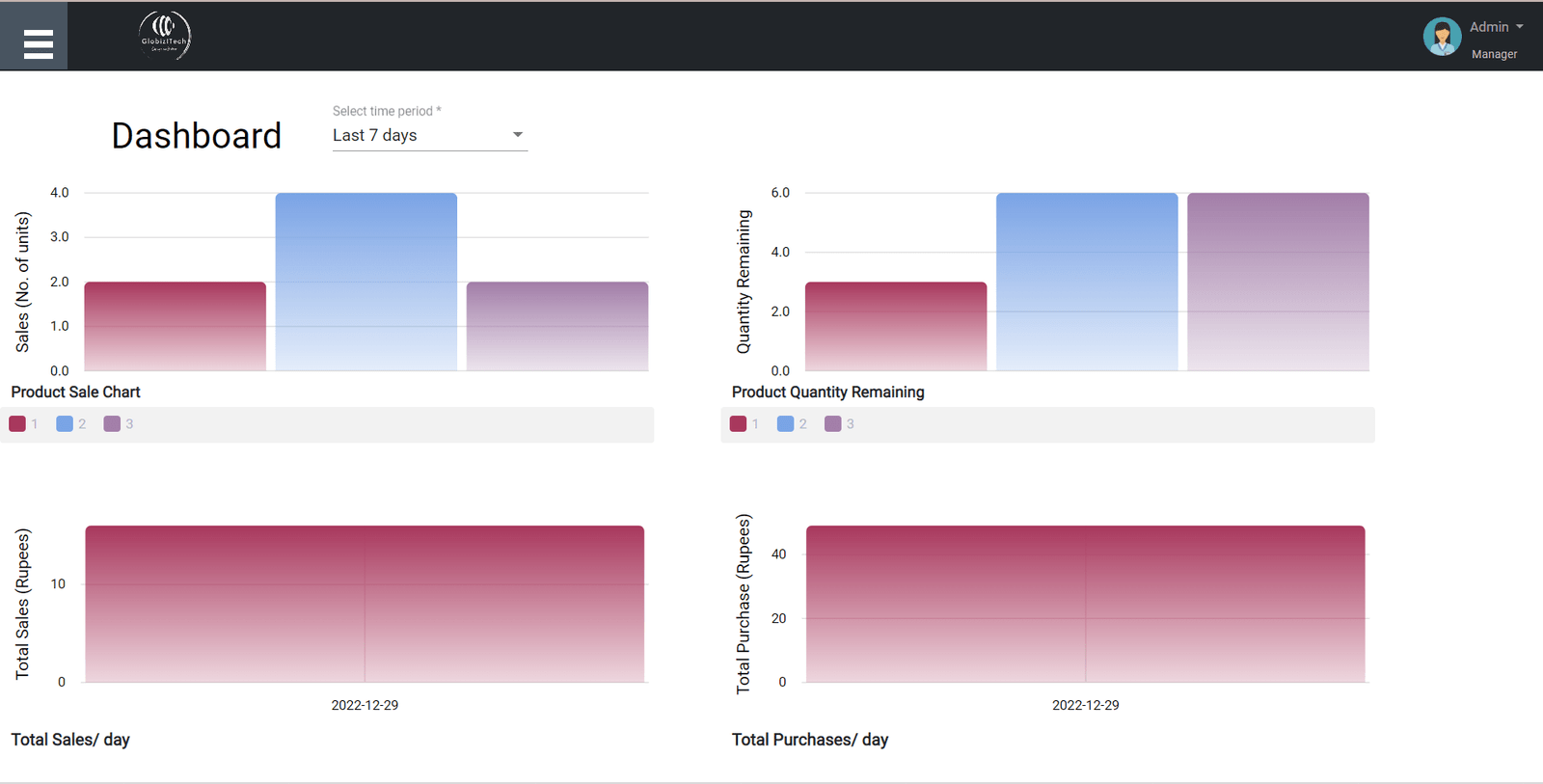Click the Manager role label

pyautogui.click(x=1494, y=54)
